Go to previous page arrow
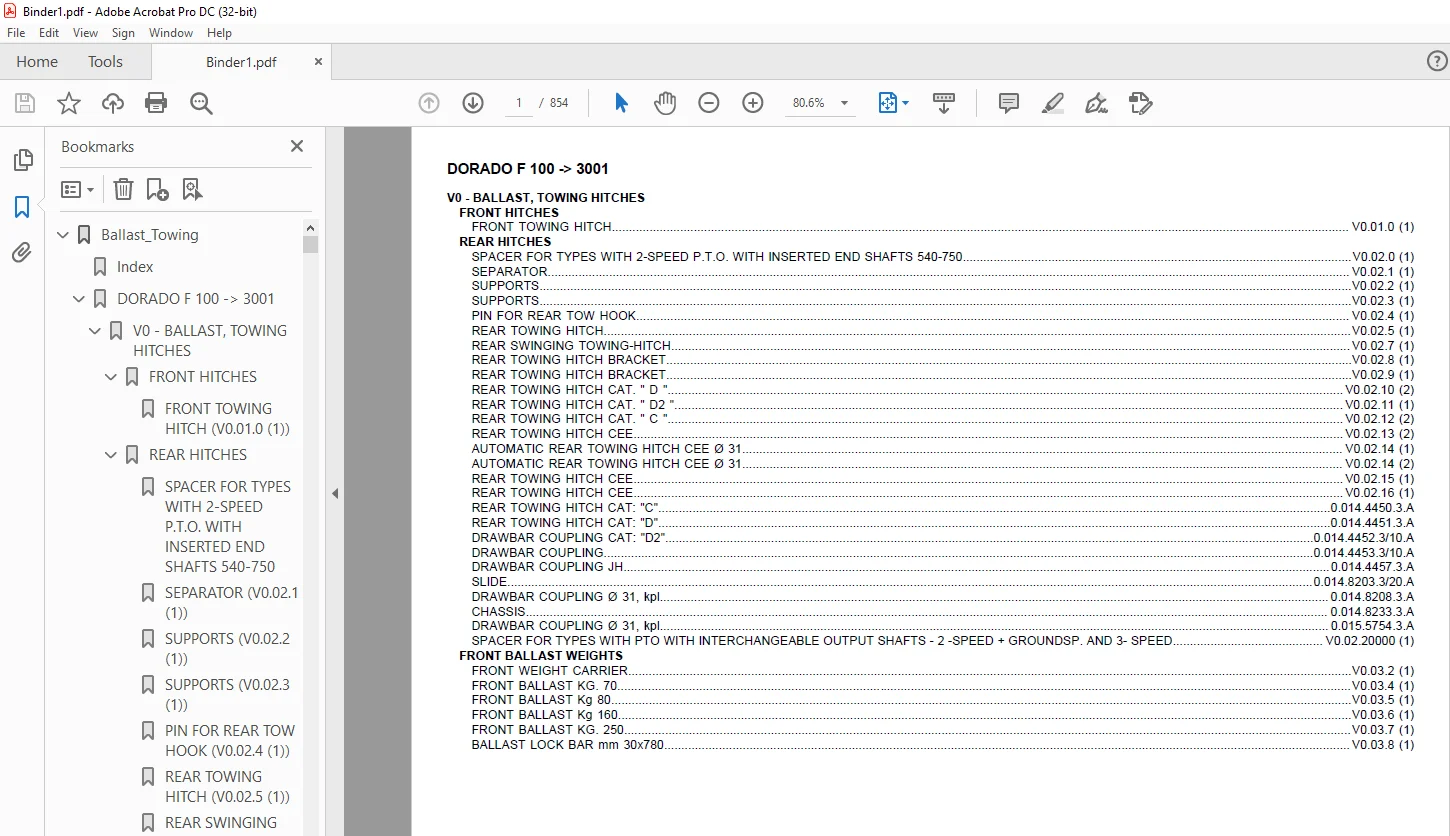The height and width of the screenshot is (836, 1450). (429, 103)
